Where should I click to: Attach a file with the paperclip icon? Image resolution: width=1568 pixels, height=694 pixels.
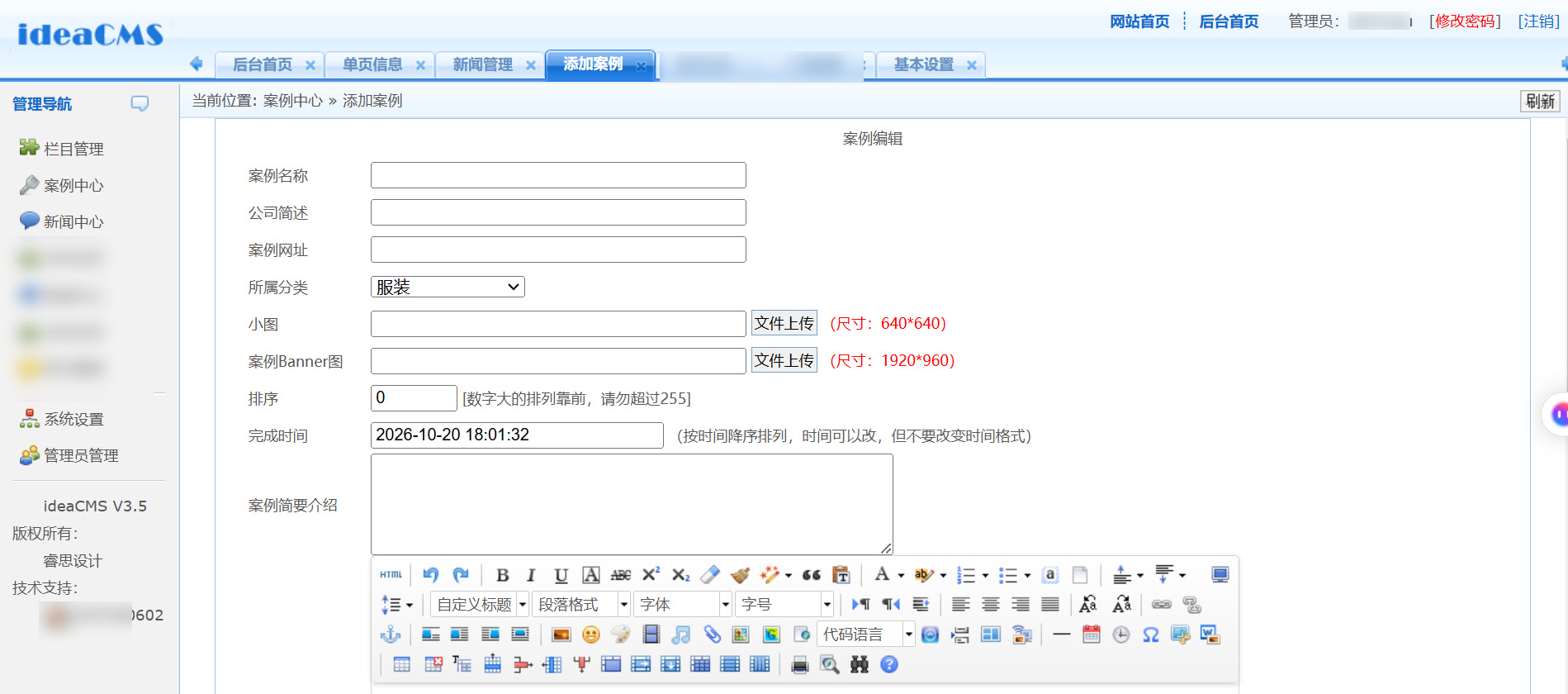(x=712, y=635)
